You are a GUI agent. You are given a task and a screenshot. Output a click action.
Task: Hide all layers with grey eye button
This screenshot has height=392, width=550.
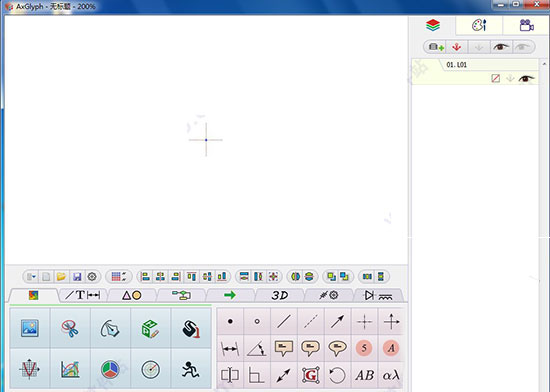523,47
